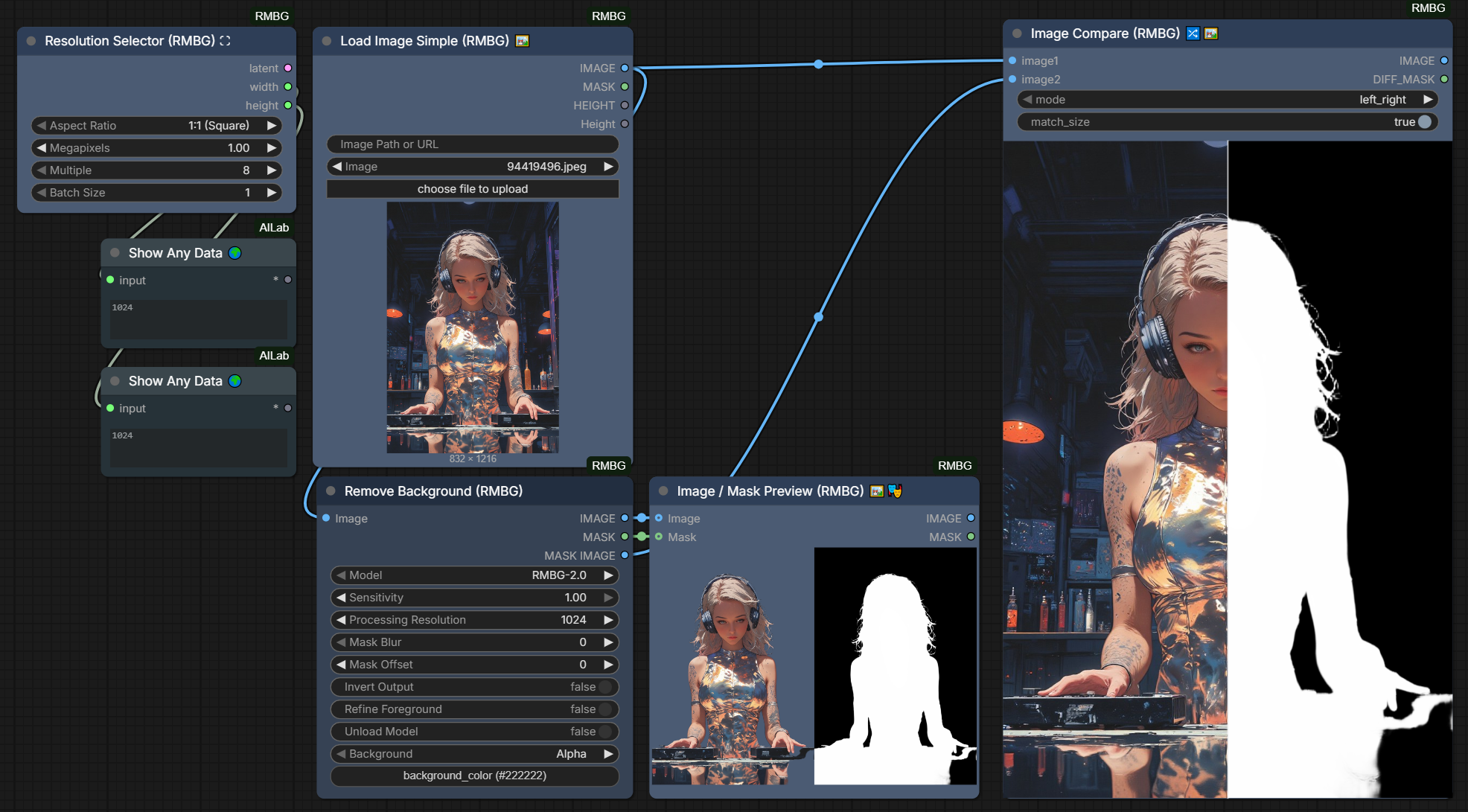This screenshot has height=812, width=1468.
Task: Open the Background Alpha dropdown
Action: point(475,754)
